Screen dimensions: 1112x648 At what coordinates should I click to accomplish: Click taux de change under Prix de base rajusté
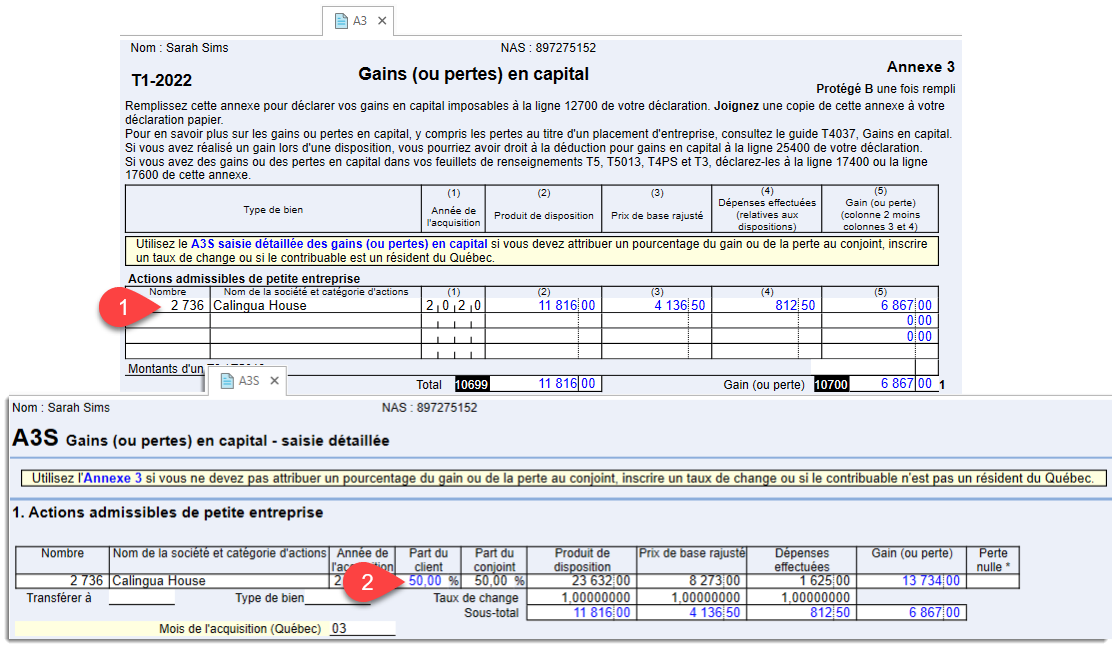point(691,598)
